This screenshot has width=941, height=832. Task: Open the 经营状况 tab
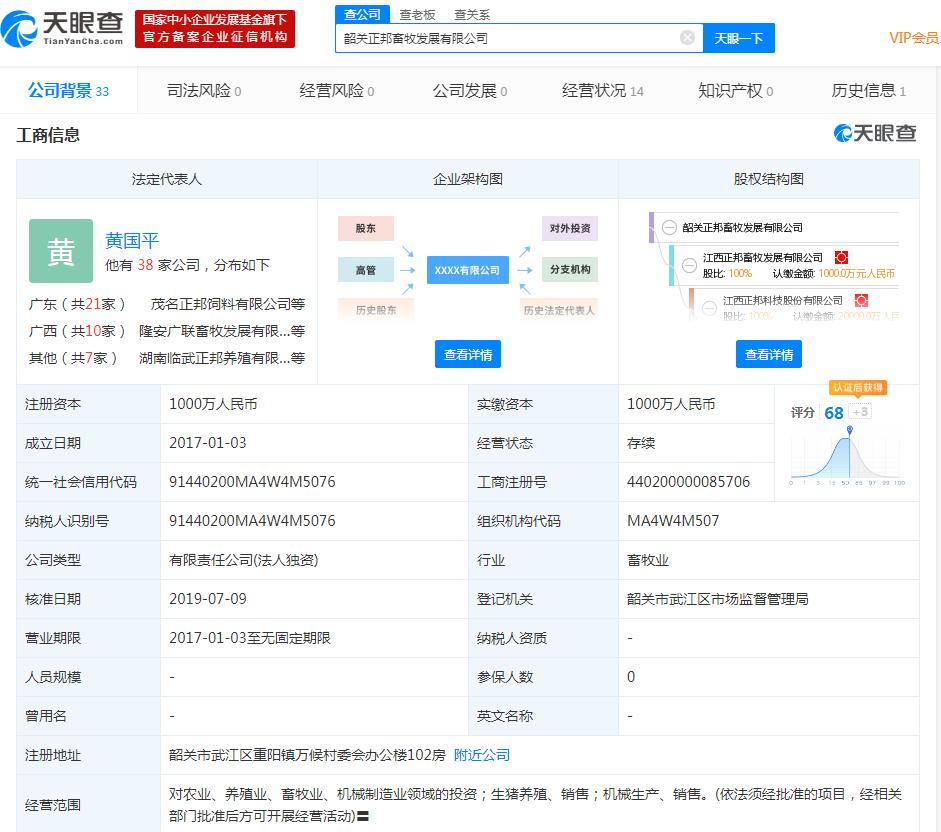[x=603, y=91]
